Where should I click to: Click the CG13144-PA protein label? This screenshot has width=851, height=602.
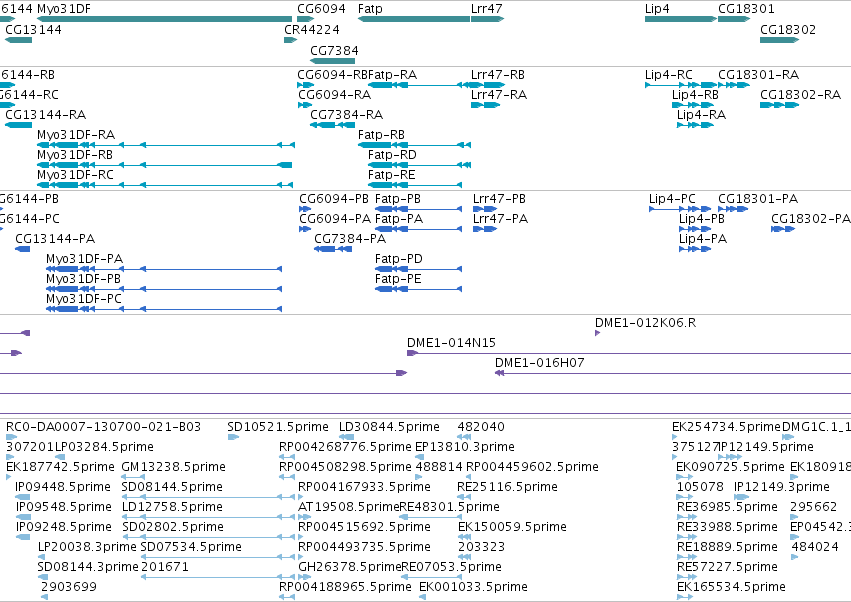(55, 239)
